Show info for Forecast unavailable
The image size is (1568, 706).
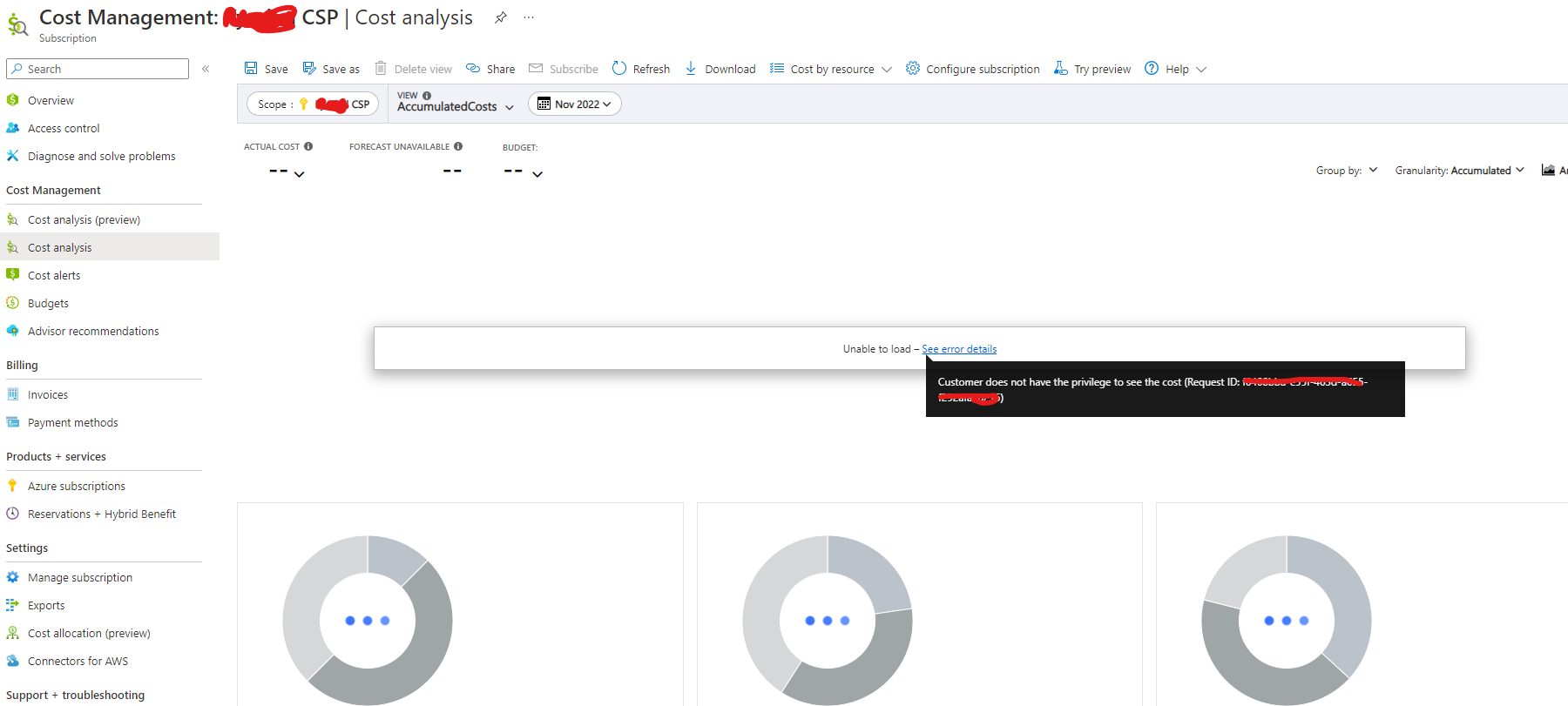(x=458, y=146)
